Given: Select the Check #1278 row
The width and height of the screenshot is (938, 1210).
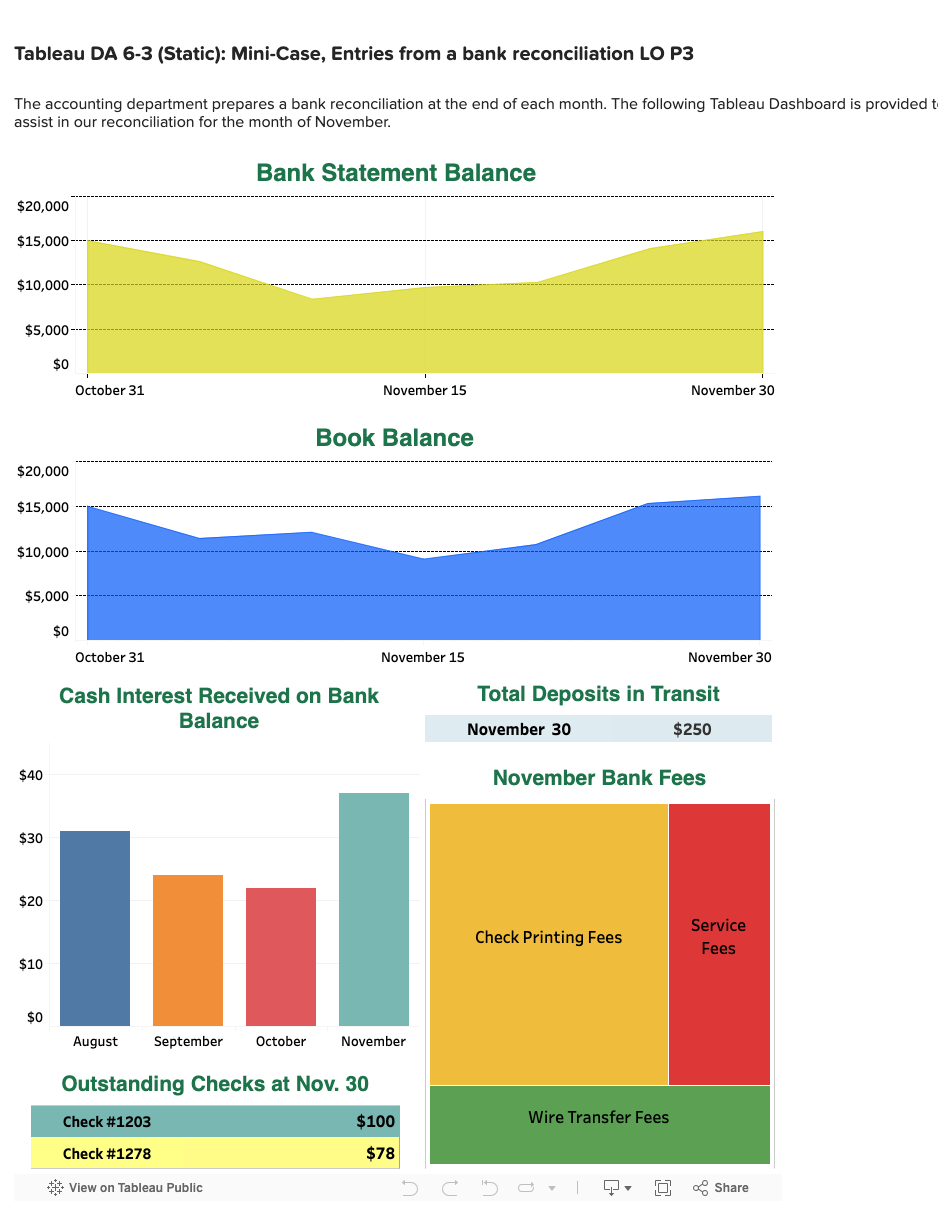Looking at the screenshot, I should [215, 1153].
